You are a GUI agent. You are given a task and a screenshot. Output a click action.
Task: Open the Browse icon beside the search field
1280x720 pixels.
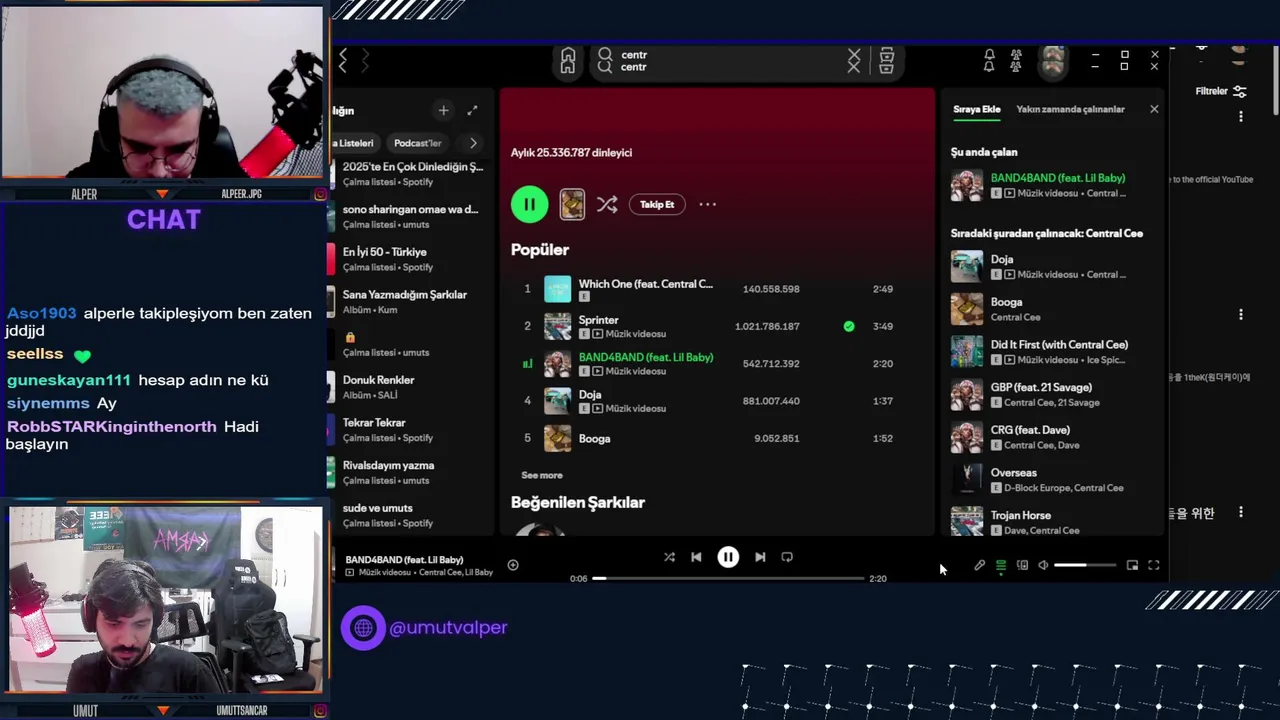(x=886, y=61)
